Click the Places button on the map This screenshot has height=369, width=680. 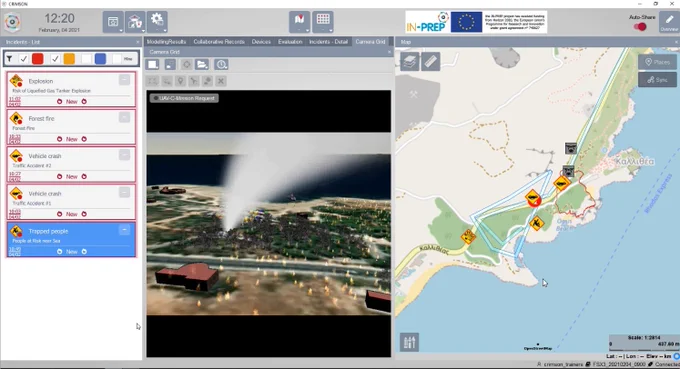(657, 62)
